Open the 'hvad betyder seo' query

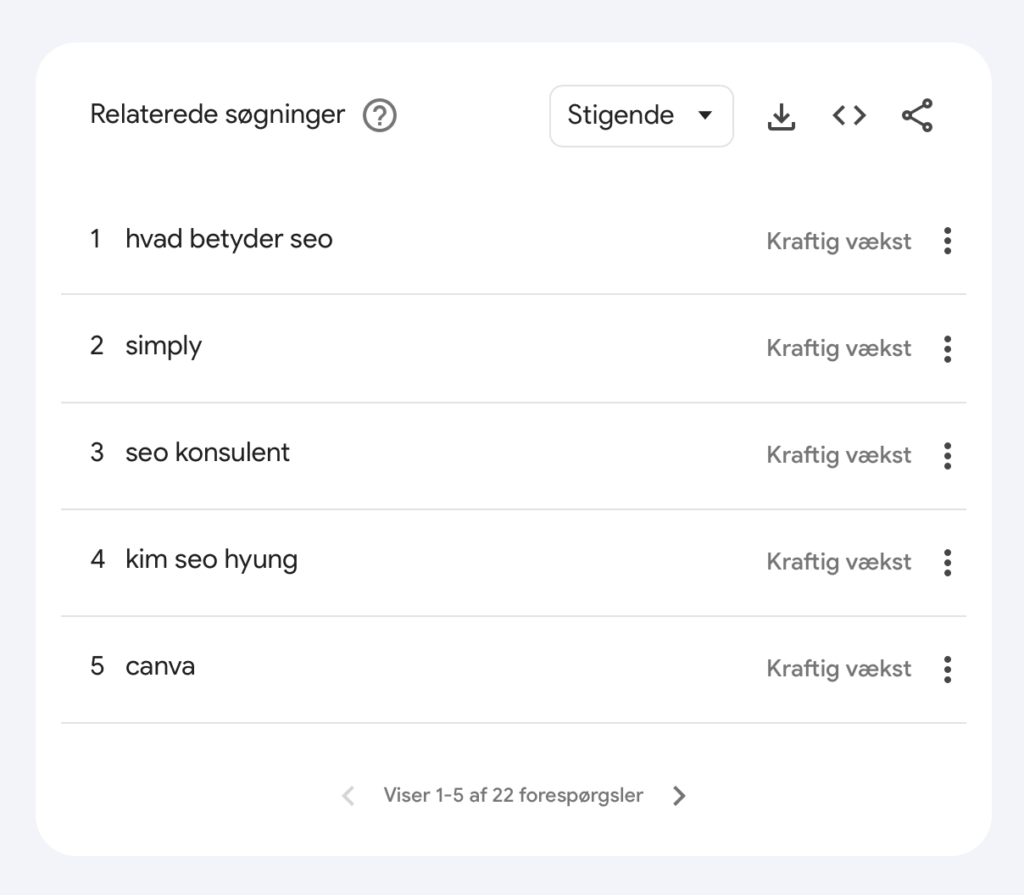229,240
